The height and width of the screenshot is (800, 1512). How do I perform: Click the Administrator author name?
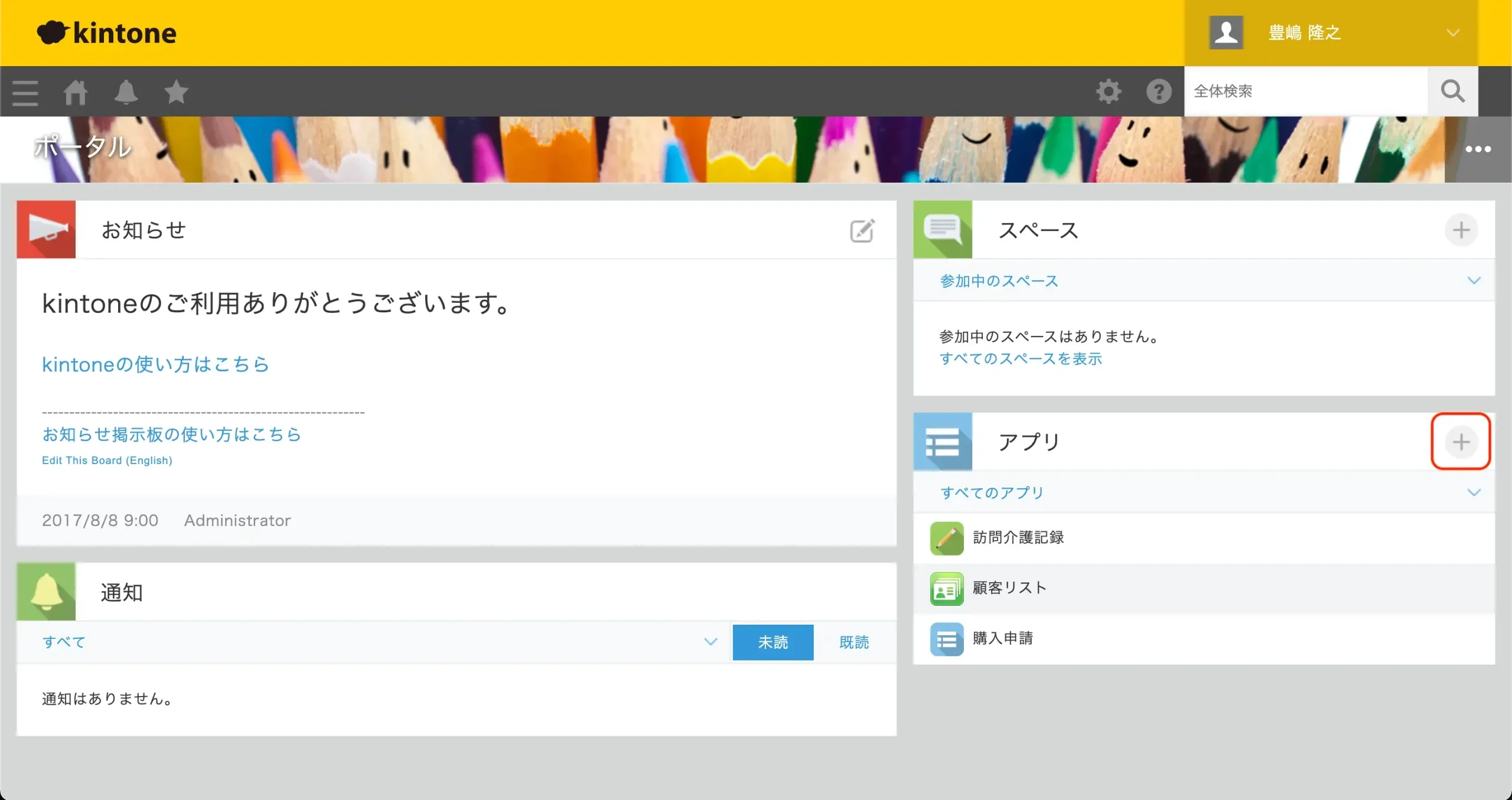[x=237, y=521]
